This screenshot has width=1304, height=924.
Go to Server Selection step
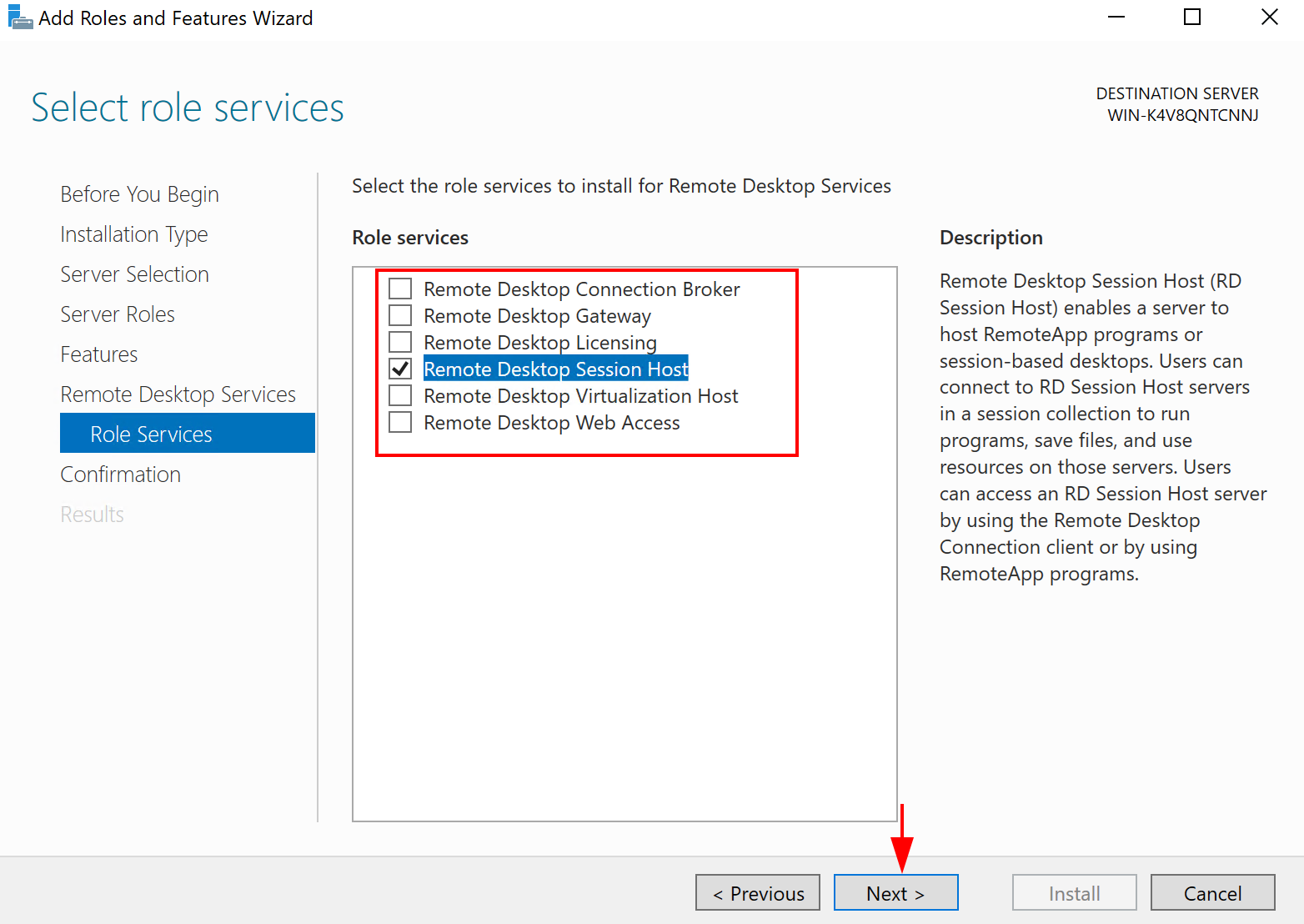(134, 274)
